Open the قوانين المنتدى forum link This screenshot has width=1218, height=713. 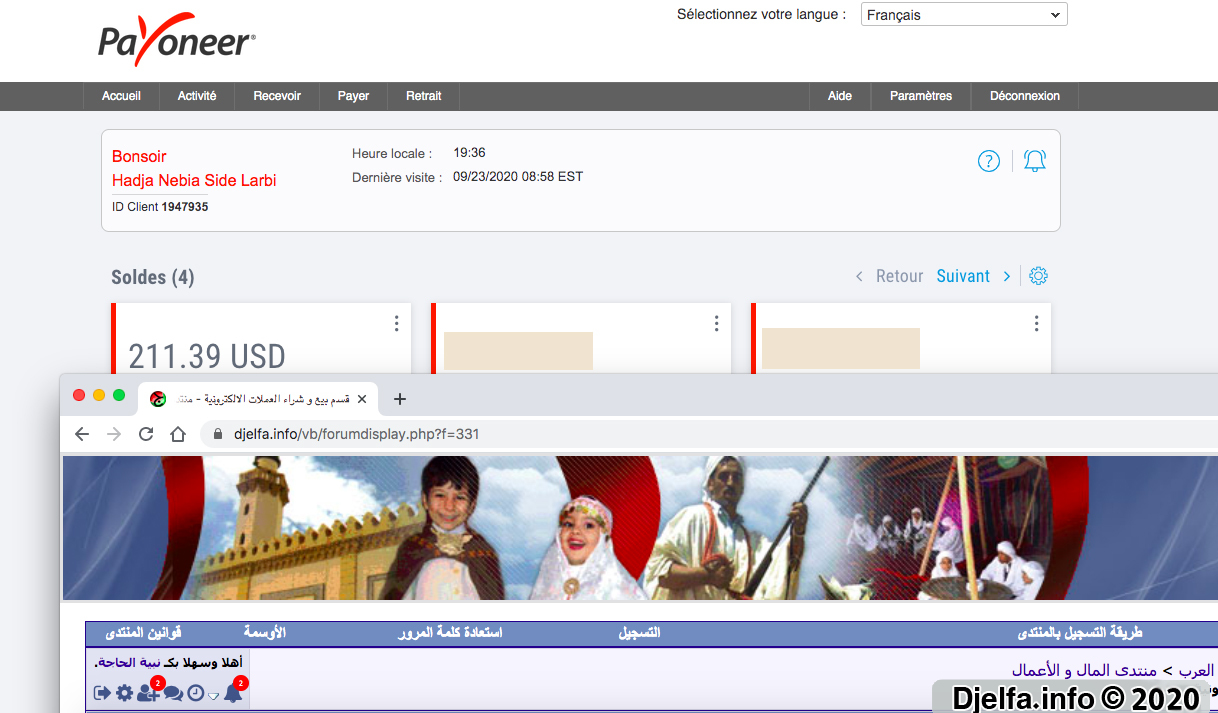[143, 633]
